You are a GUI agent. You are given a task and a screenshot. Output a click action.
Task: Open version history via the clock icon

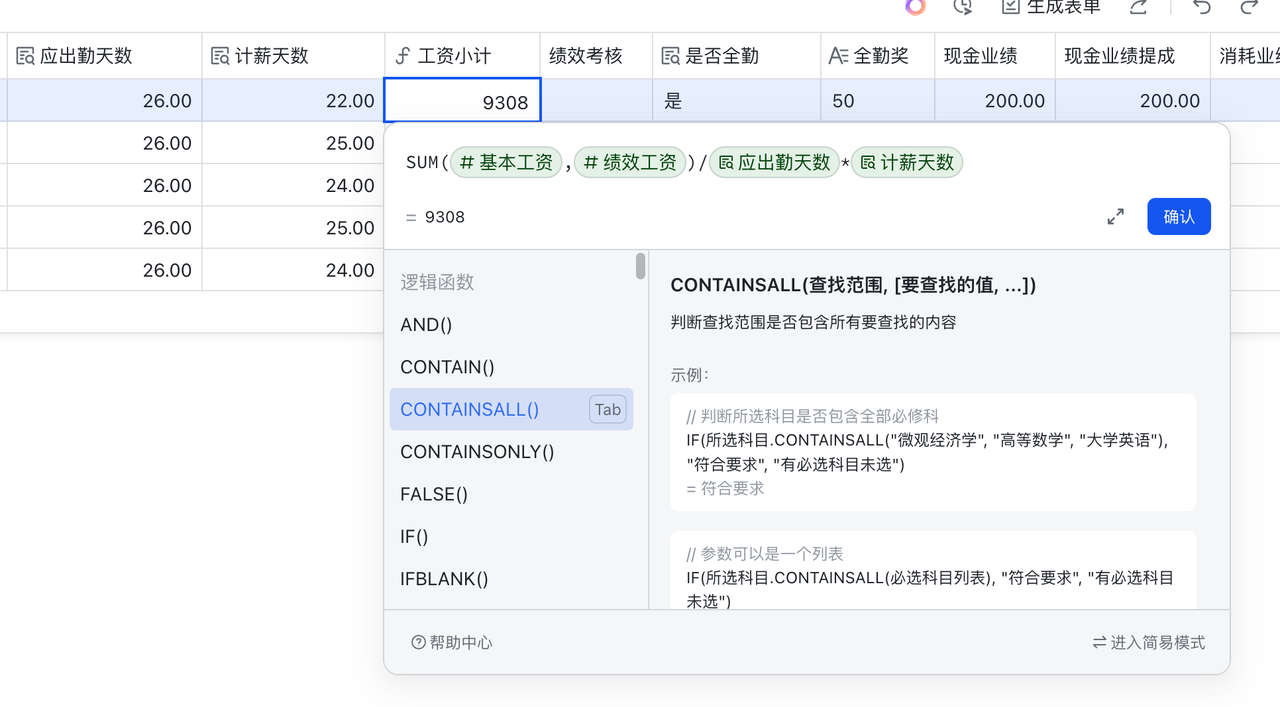[x=962, y=8]
